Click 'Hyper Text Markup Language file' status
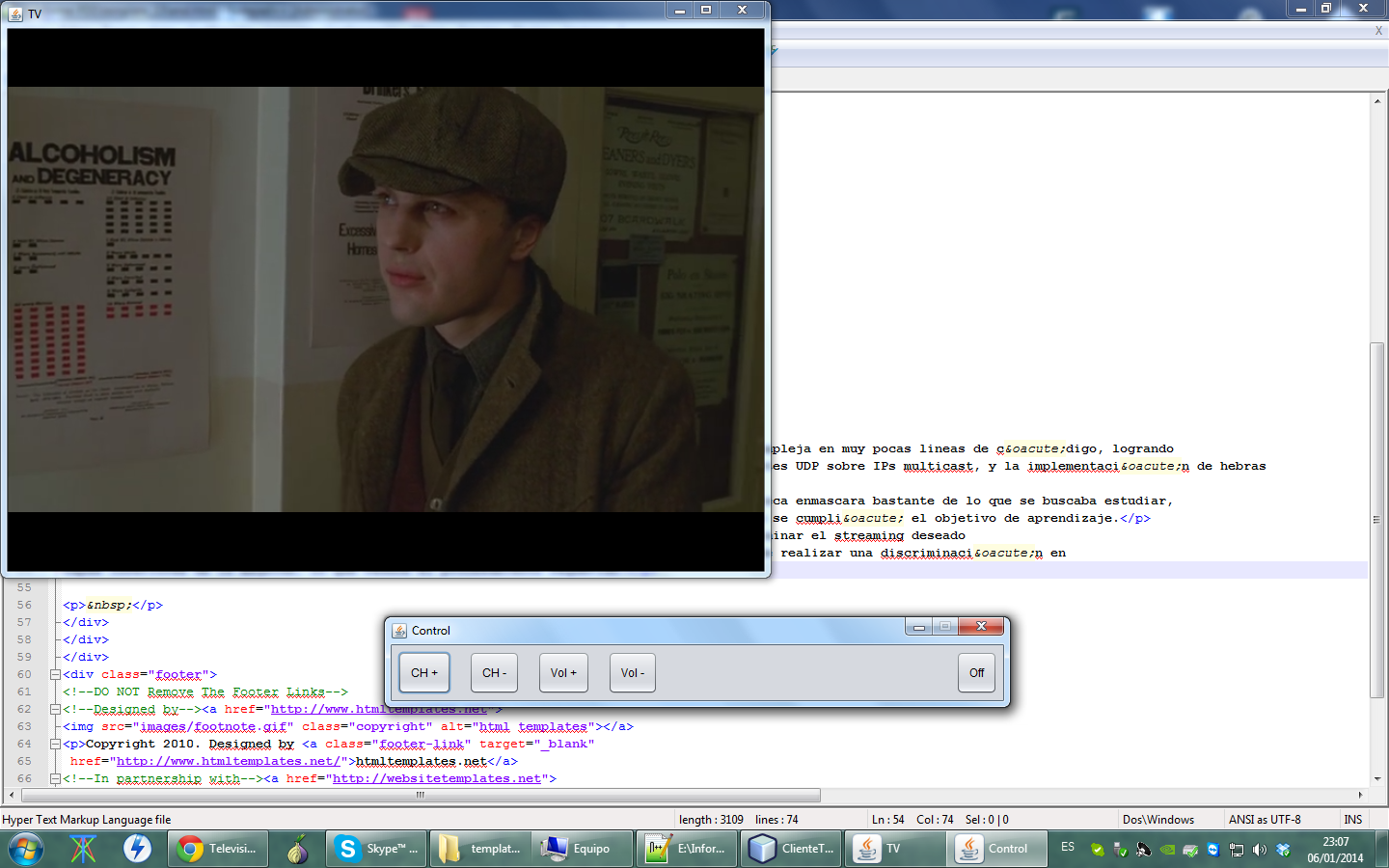Screen dimensions: 1389x868 click(87, 820)
